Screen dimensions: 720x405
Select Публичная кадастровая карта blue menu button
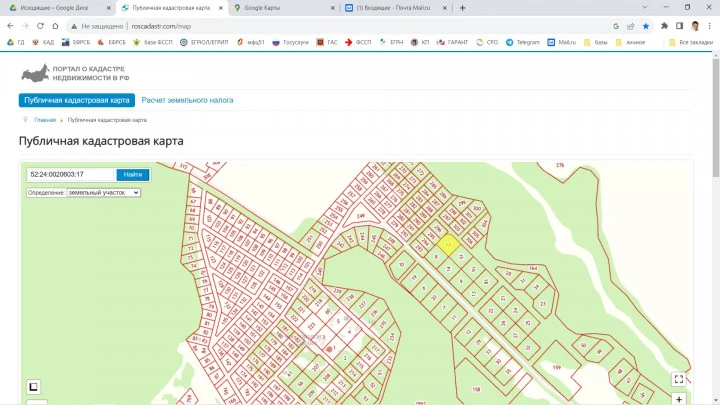click(x=77, y=100)
